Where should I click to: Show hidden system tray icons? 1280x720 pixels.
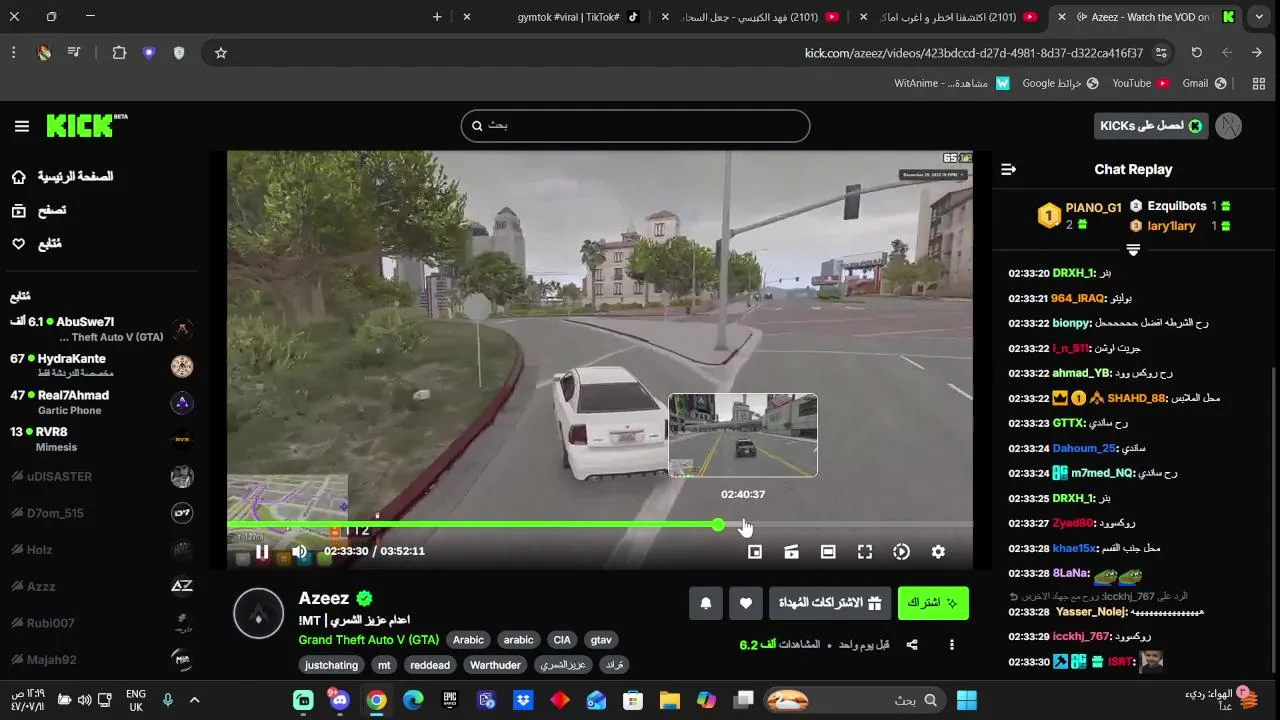click(x=194, y=700)
